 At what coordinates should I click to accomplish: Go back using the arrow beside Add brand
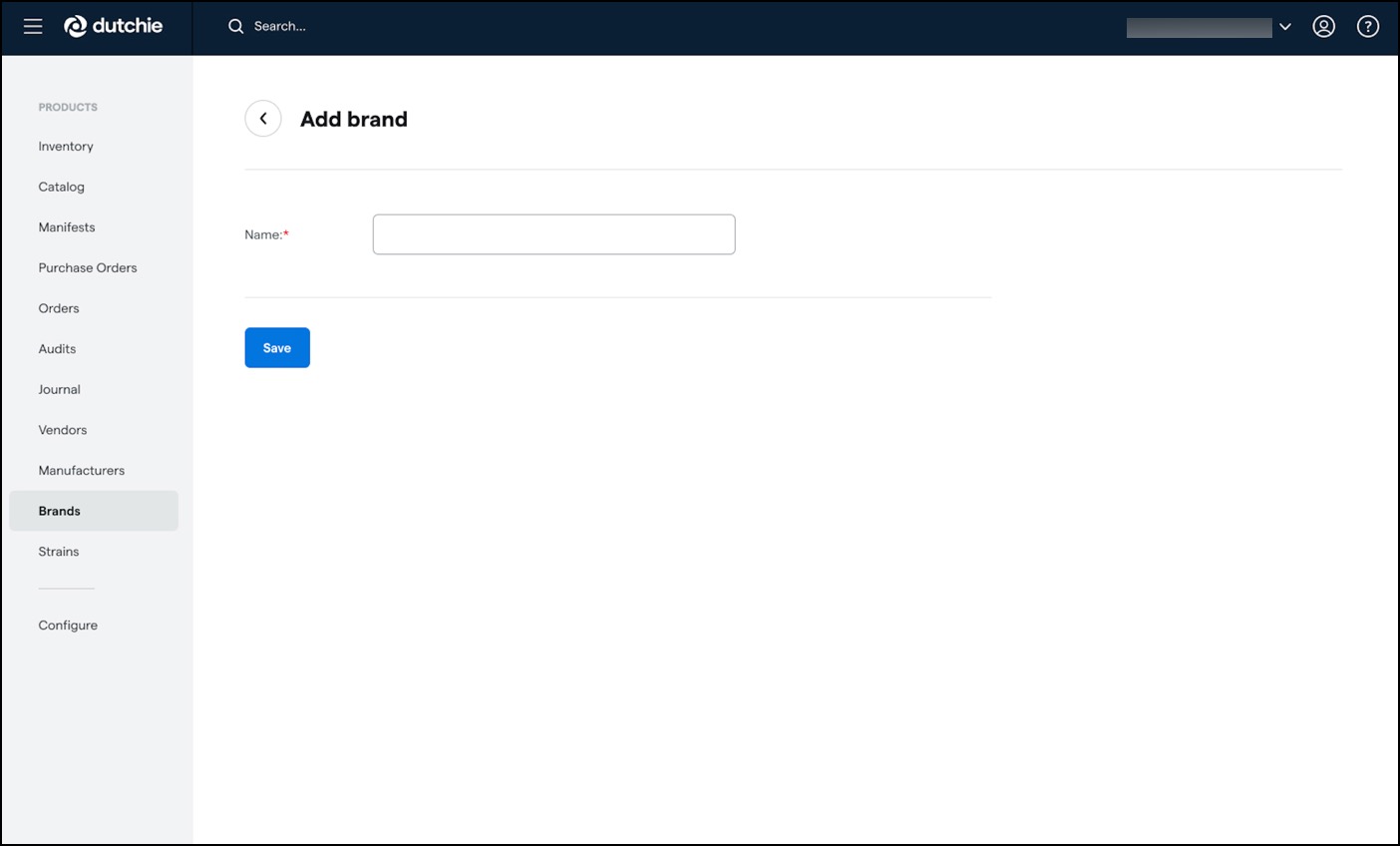[x=263, y=119]
